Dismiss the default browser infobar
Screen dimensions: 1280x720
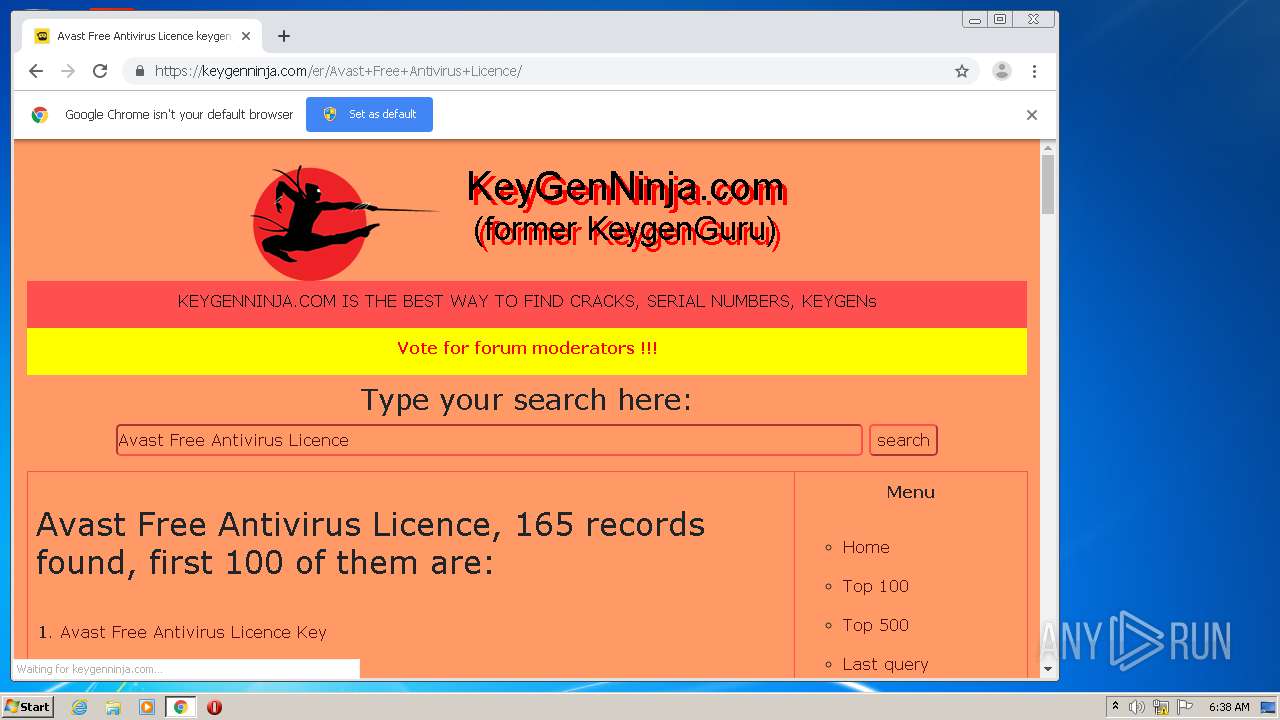pos(1032,115)
